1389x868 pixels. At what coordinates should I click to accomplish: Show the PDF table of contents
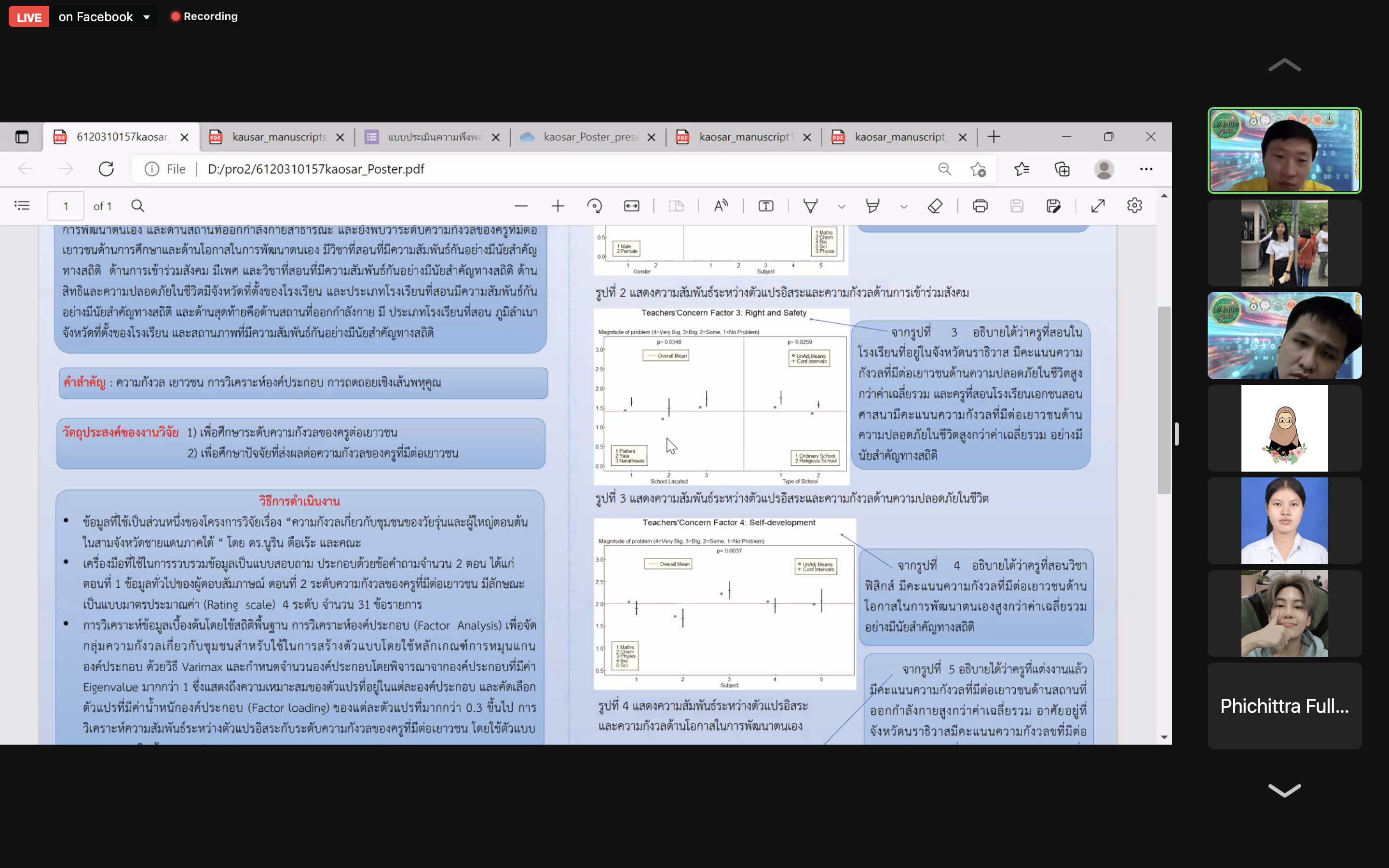[x=22, y=205]
